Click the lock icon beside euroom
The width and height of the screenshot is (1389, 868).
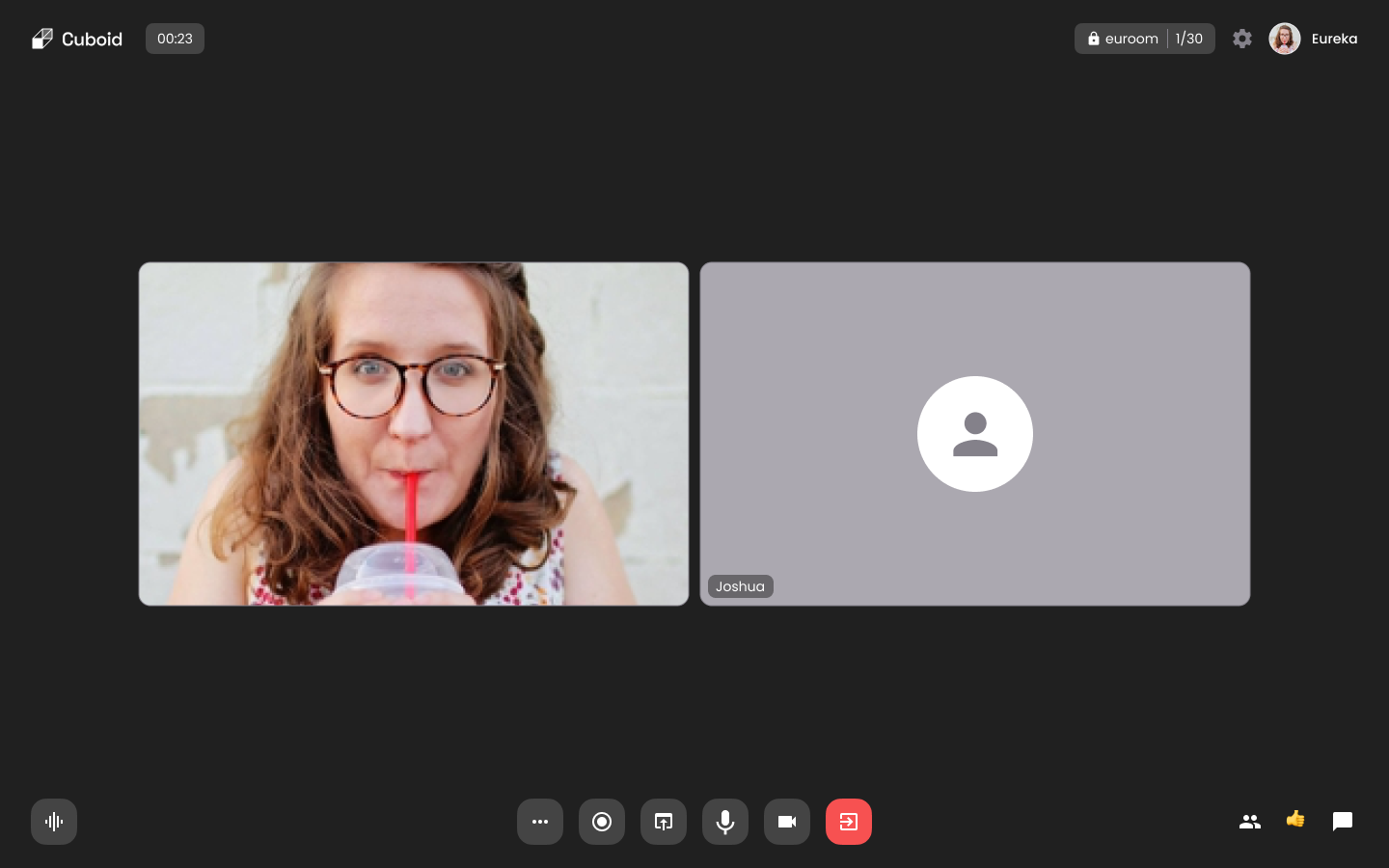1094,39
